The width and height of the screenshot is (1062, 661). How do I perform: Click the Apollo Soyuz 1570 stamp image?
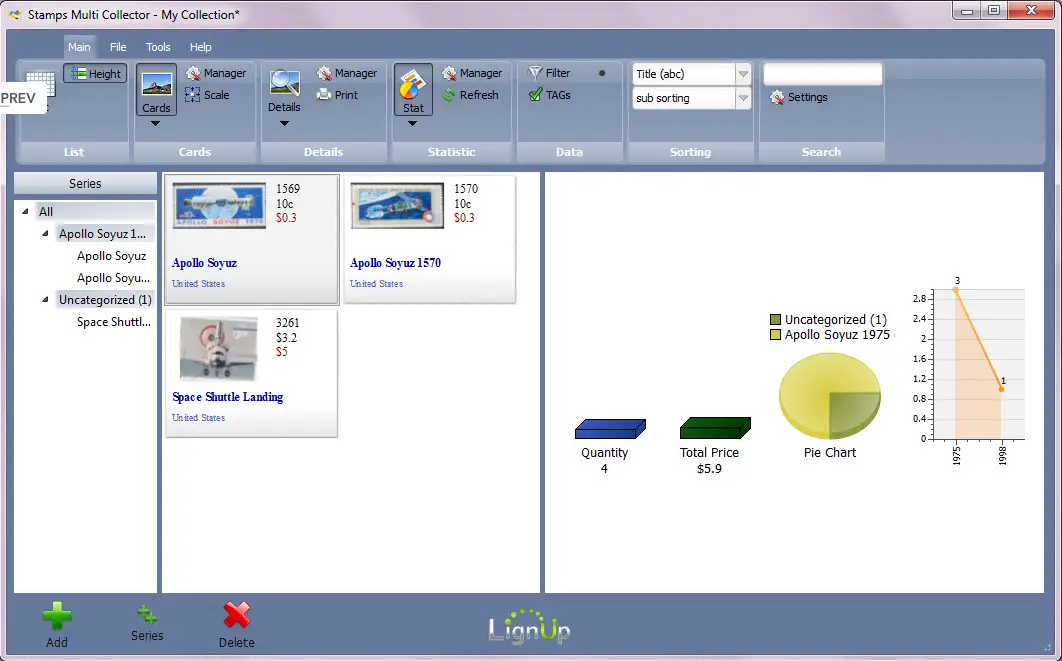point(398,205)
